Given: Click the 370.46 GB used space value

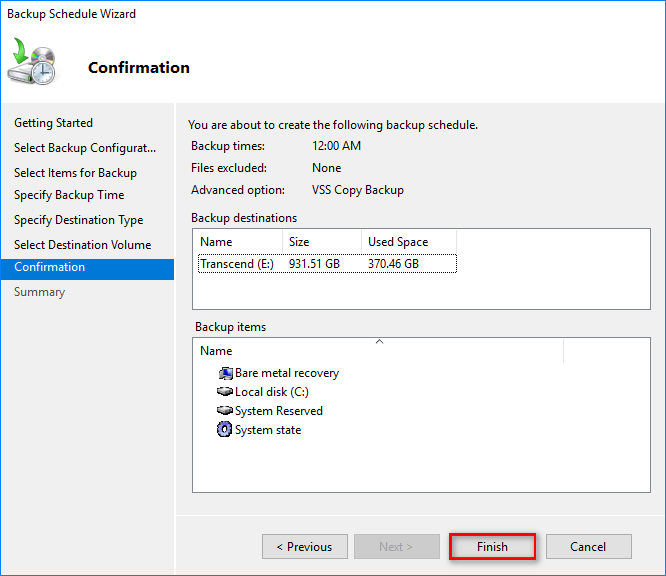Looking at the screenshot, I should [393, 264].
